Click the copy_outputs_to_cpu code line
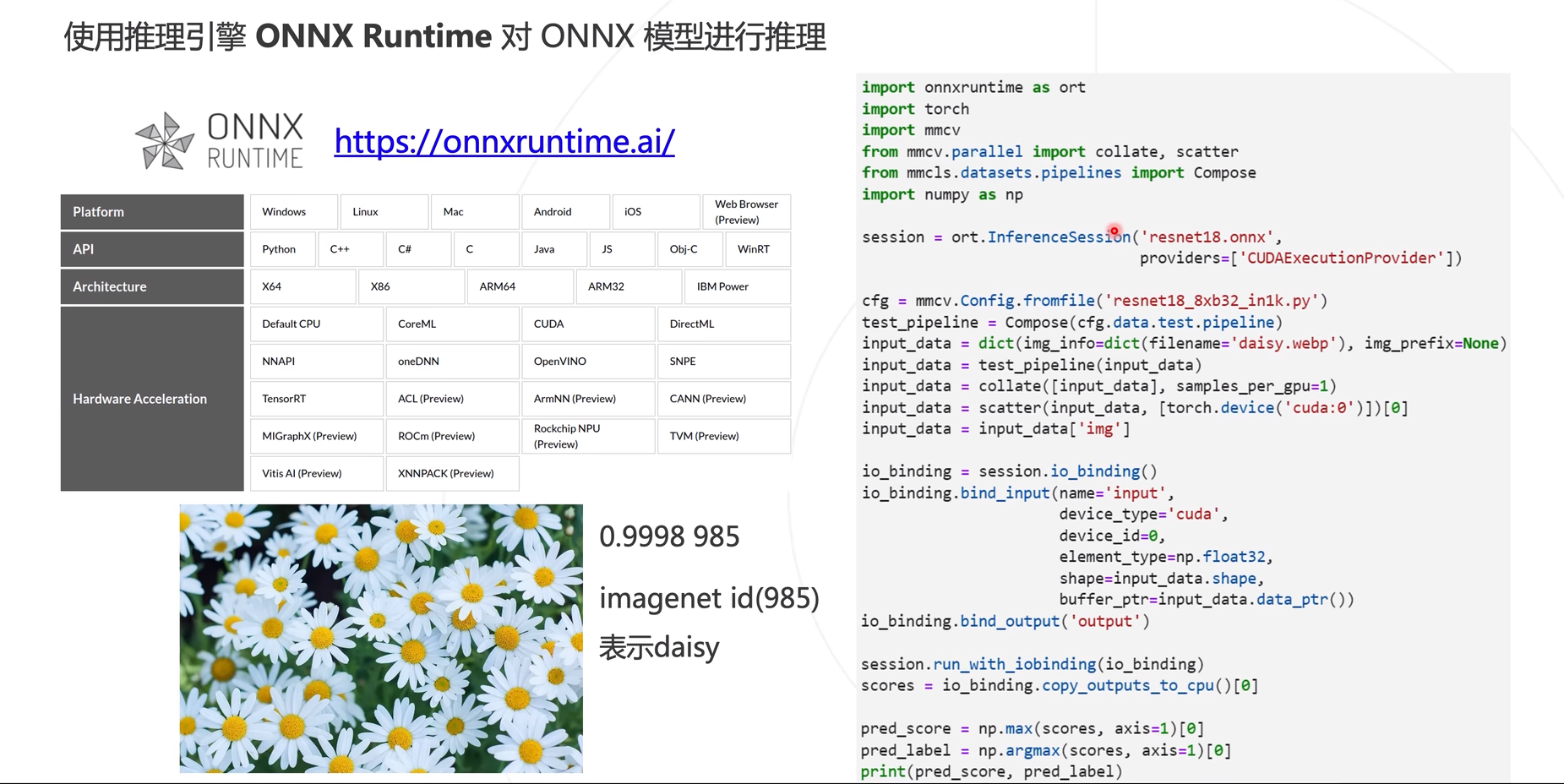 pyautogui.click(x=1060, y=686)
